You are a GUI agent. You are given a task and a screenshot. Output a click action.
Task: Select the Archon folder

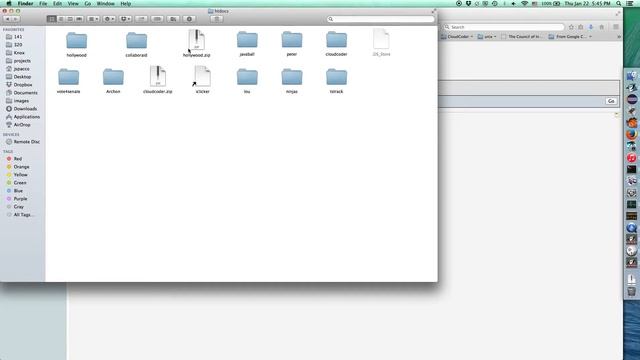pyautogui.click(x=113, y=81)
